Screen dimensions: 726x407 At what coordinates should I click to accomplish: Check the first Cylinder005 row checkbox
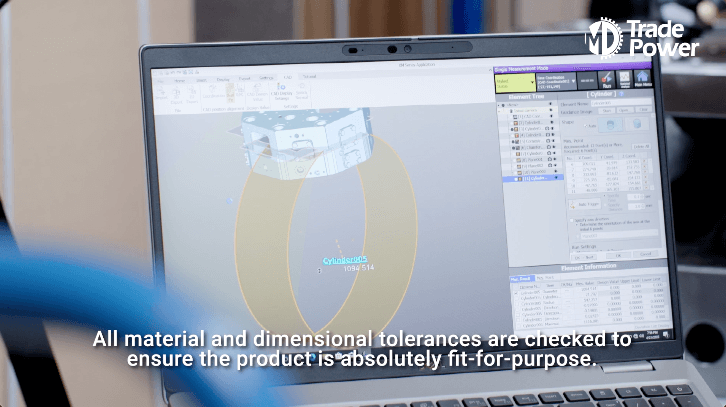pos(515,291)
